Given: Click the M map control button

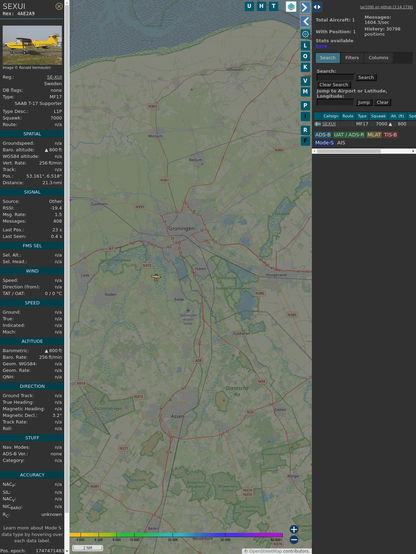Looking at the screenshot, I should [x=305, y=92].
